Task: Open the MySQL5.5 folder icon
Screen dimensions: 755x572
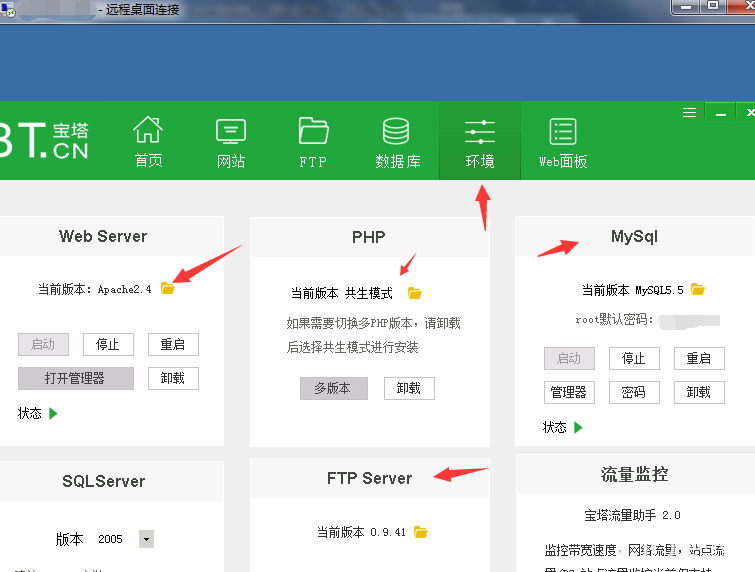Action: [x=698, y=289]
